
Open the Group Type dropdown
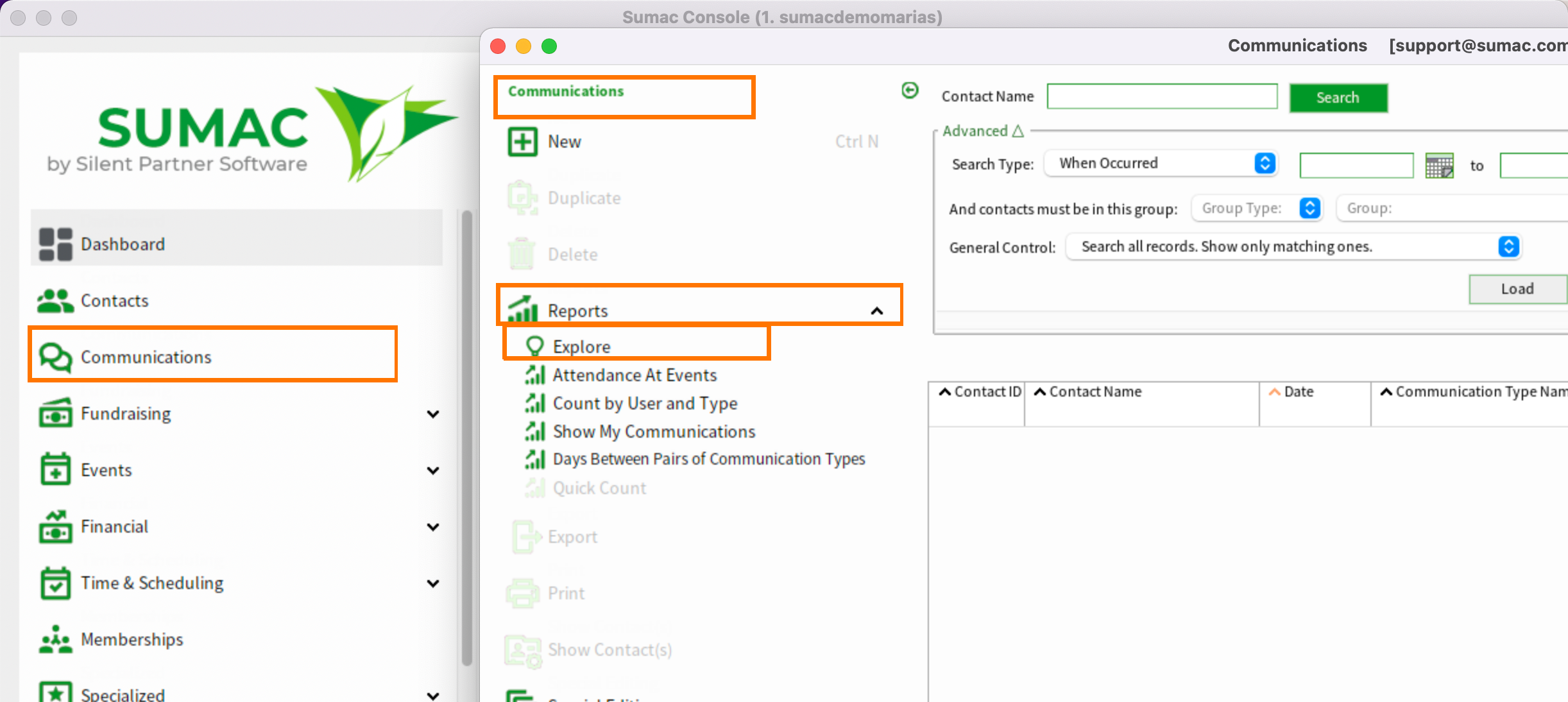pos(1256,208)
